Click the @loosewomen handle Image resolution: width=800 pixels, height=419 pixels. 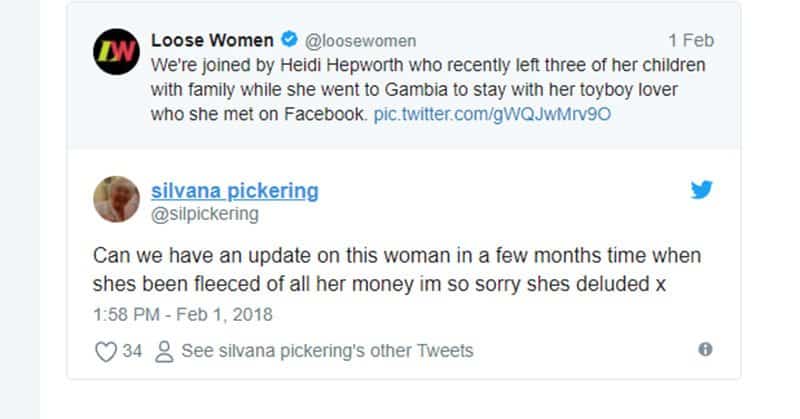pyautogui.click(x=360, y=40)
